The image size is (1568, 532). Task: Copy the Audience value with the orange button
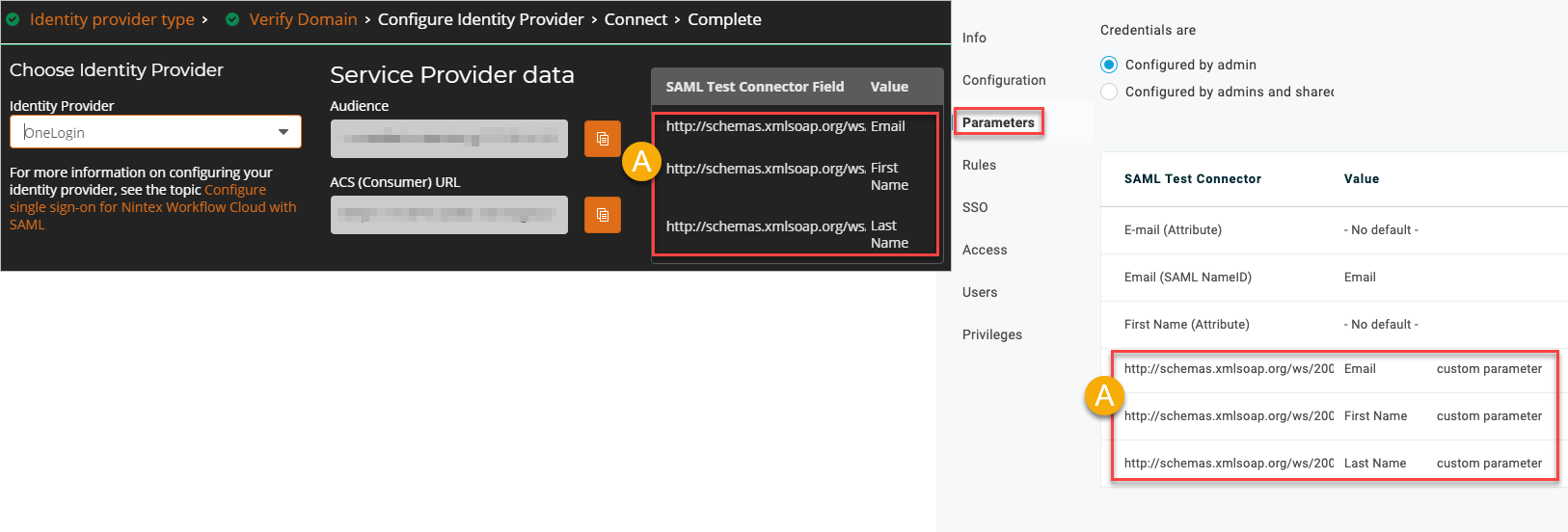tap(603, 139)
